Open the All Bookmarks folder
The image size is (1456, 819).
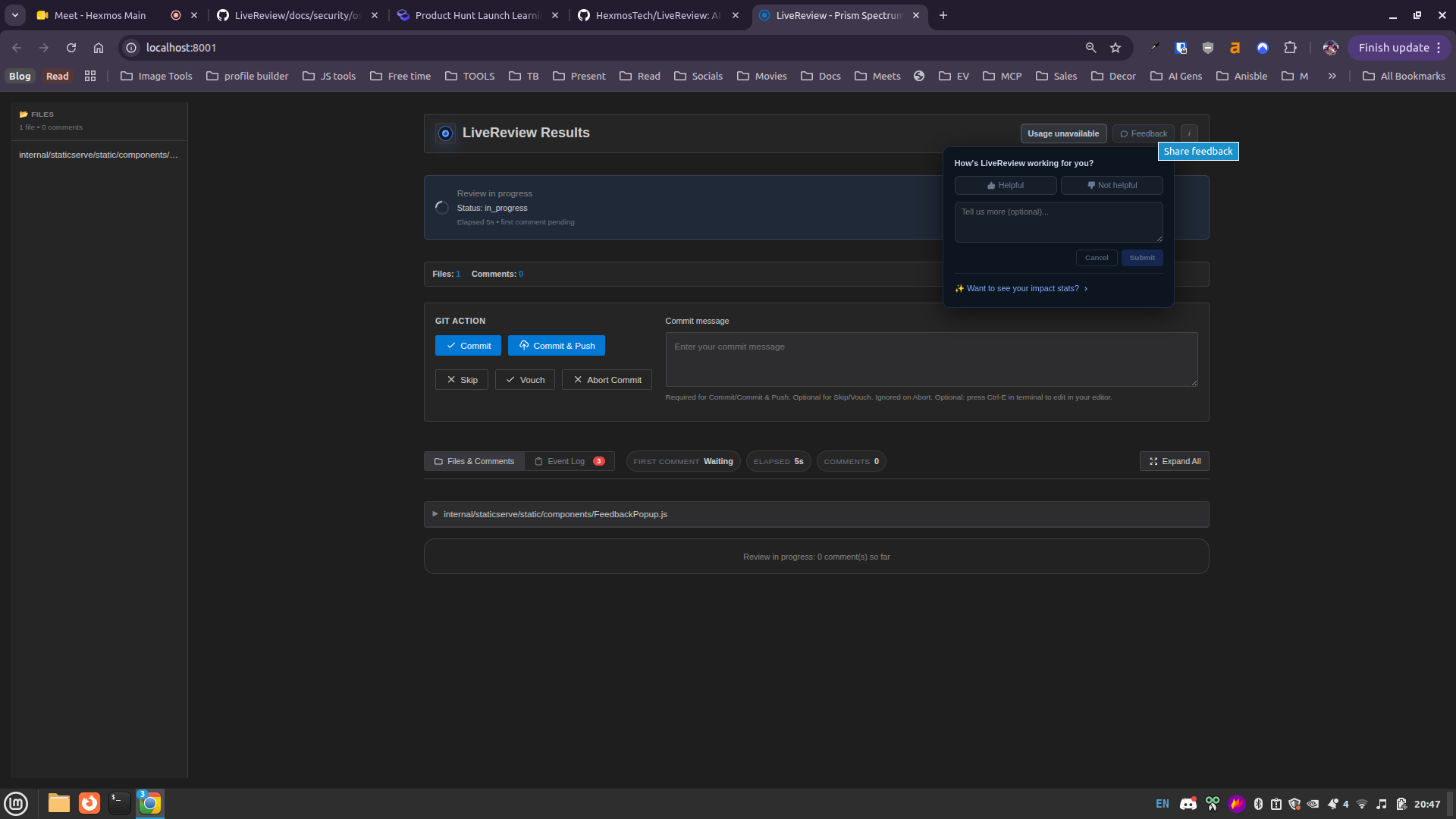1404,76
